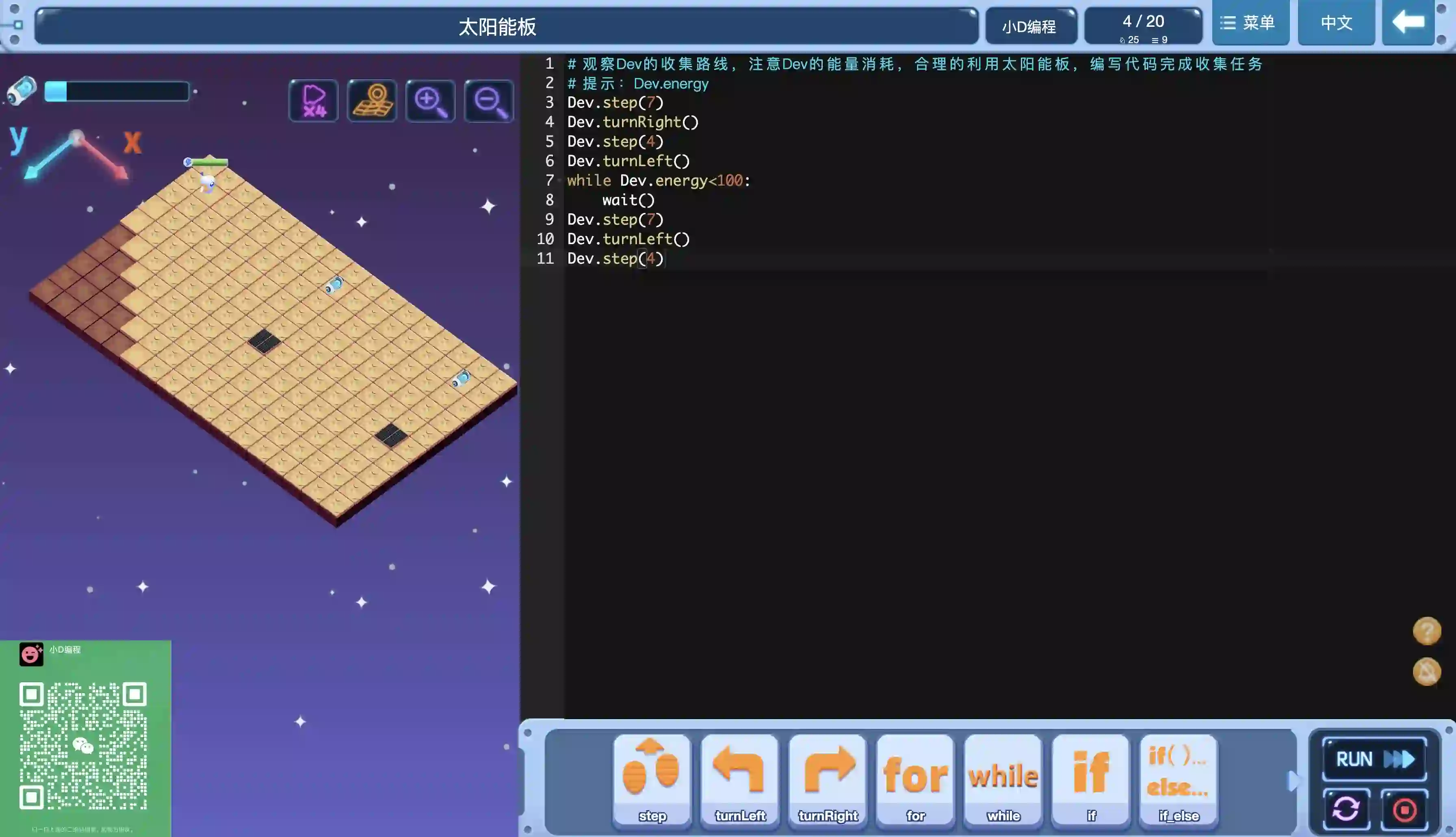Toggle the mute sound bell icon

(1427, 672)
